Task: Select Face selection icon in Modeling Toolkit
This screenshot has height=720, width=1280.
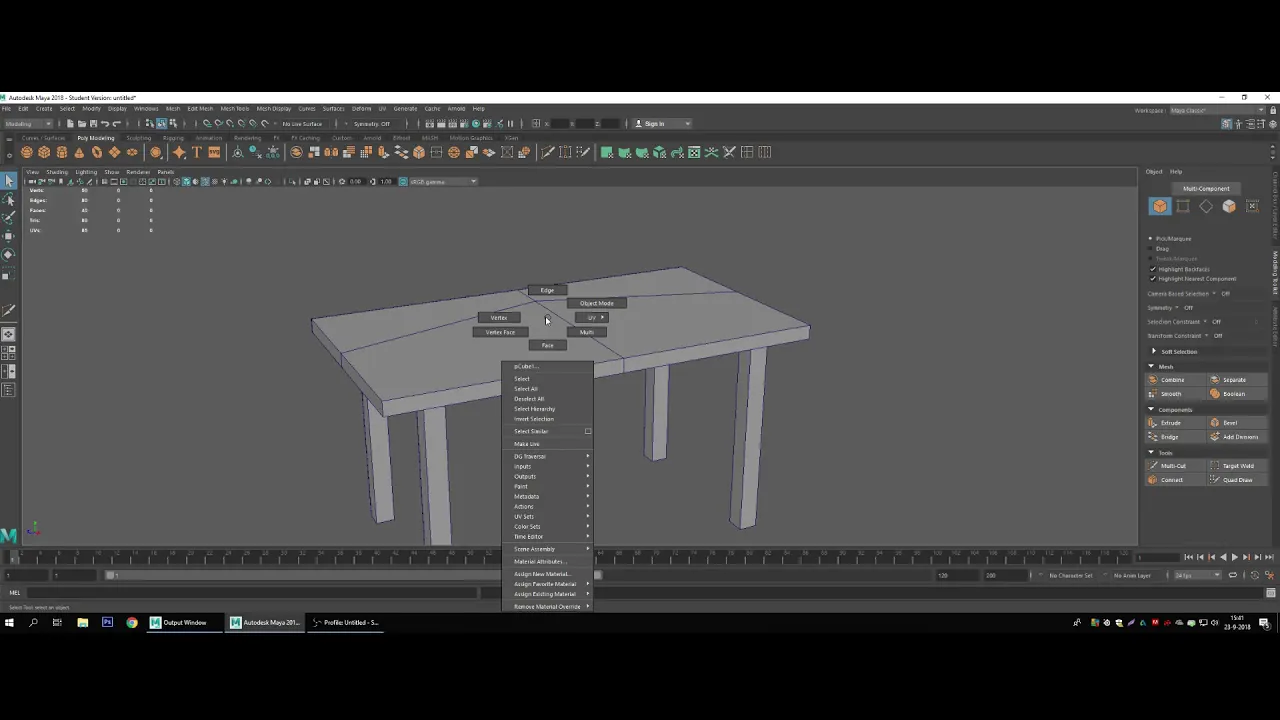Action: pos(1229,206)
